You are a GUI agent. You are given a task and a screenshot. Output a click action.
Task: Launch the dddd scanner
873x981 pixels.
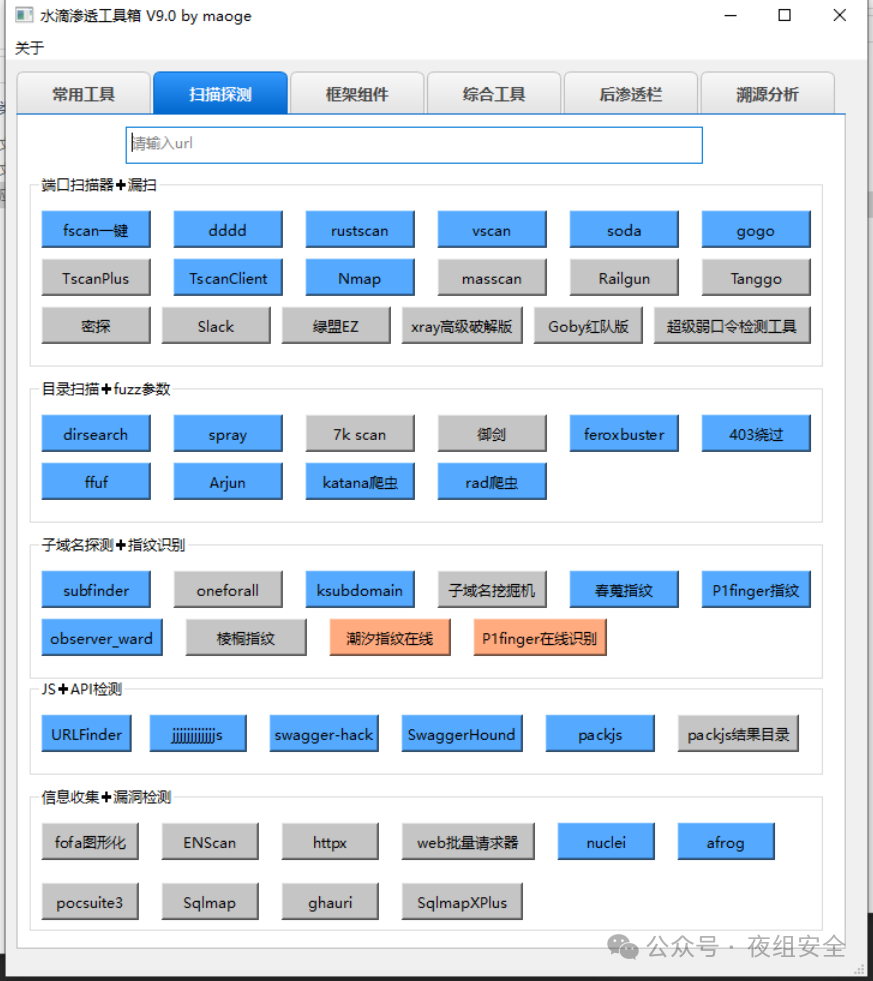coord(228,230)
